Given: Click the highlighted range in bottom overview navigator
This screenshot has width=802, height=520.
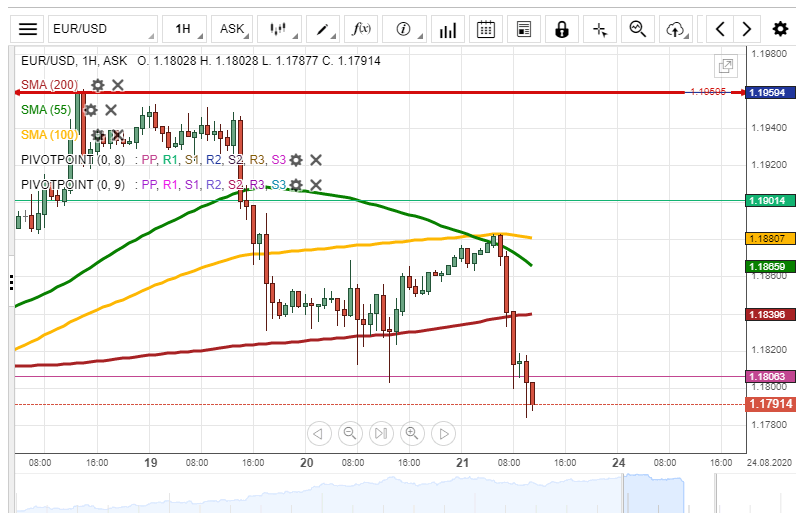Looking at the screenshot, I should [654, 493].
